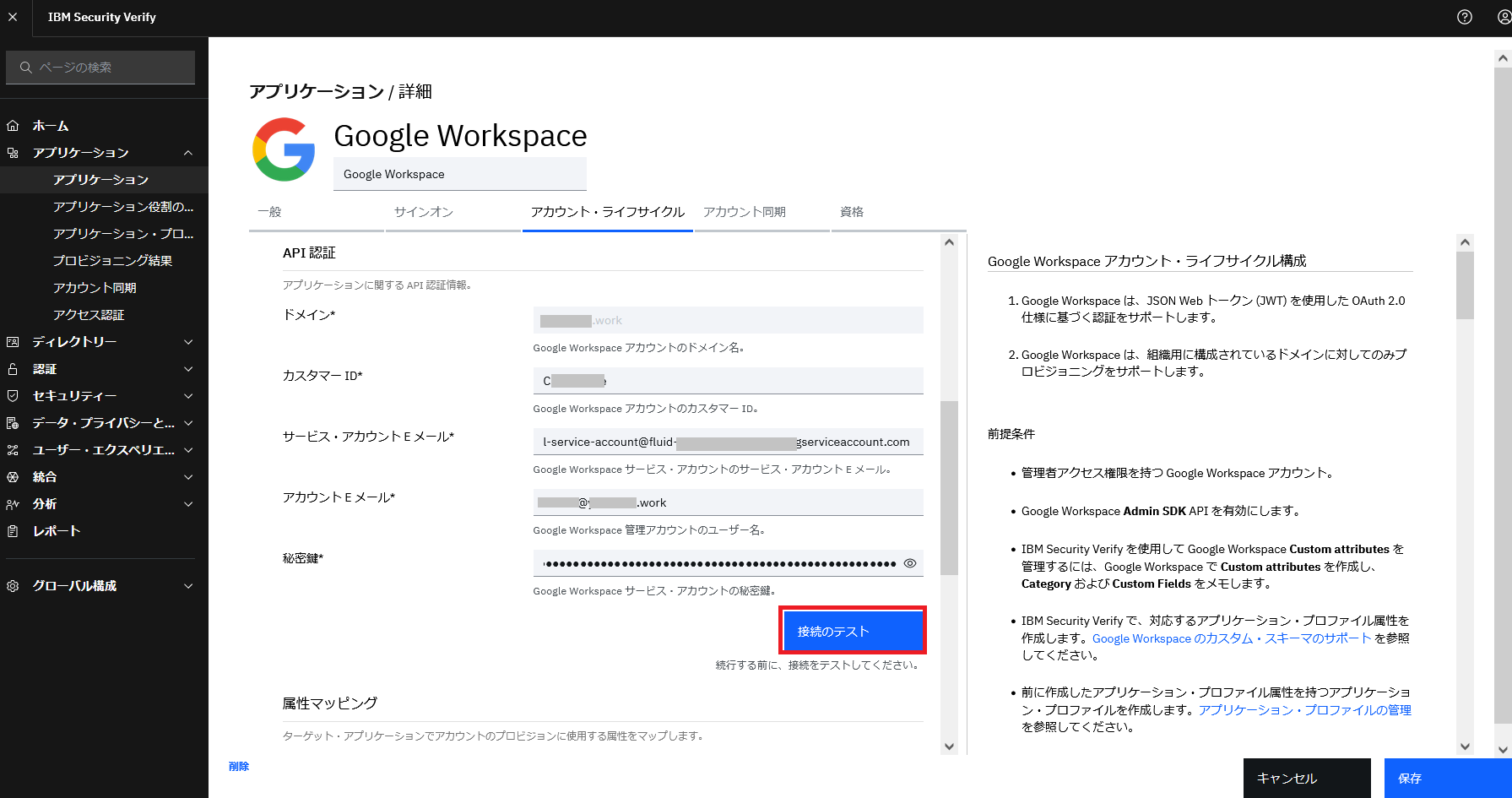
Task: Click the Directory icon in sidebar
Action: click(x=13, y=342)
